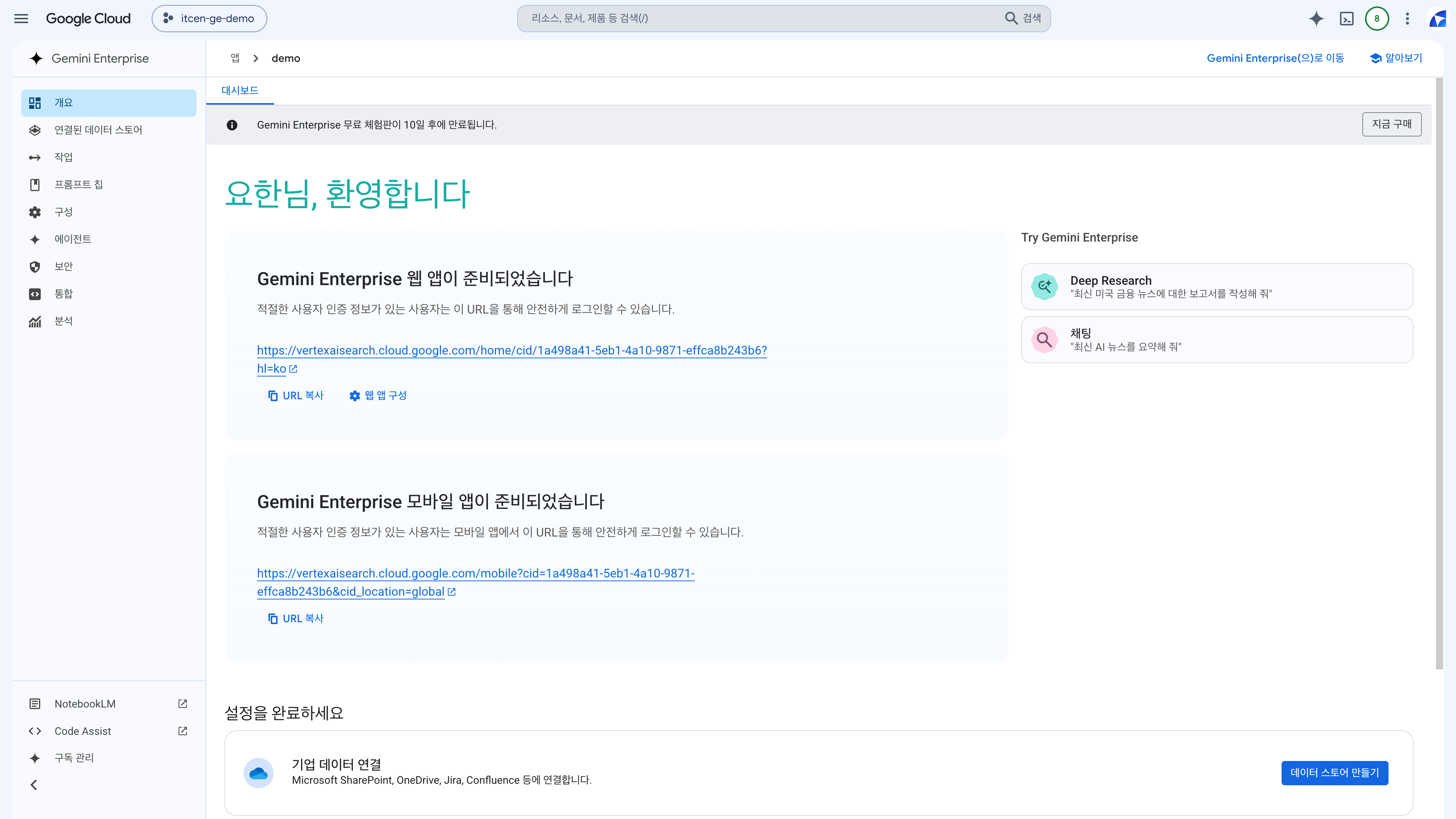Viewport: 1456px width, 819px height.
Task: Click the Try Gemini Enterprise heading
Action: 1079,237
